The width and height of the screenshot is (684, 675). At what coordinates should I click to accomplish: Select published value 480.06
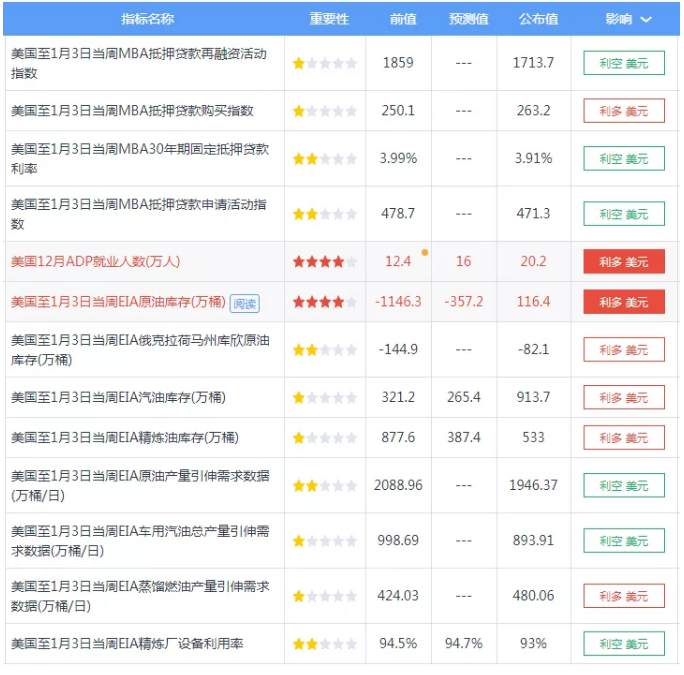(x=533, y=595)
